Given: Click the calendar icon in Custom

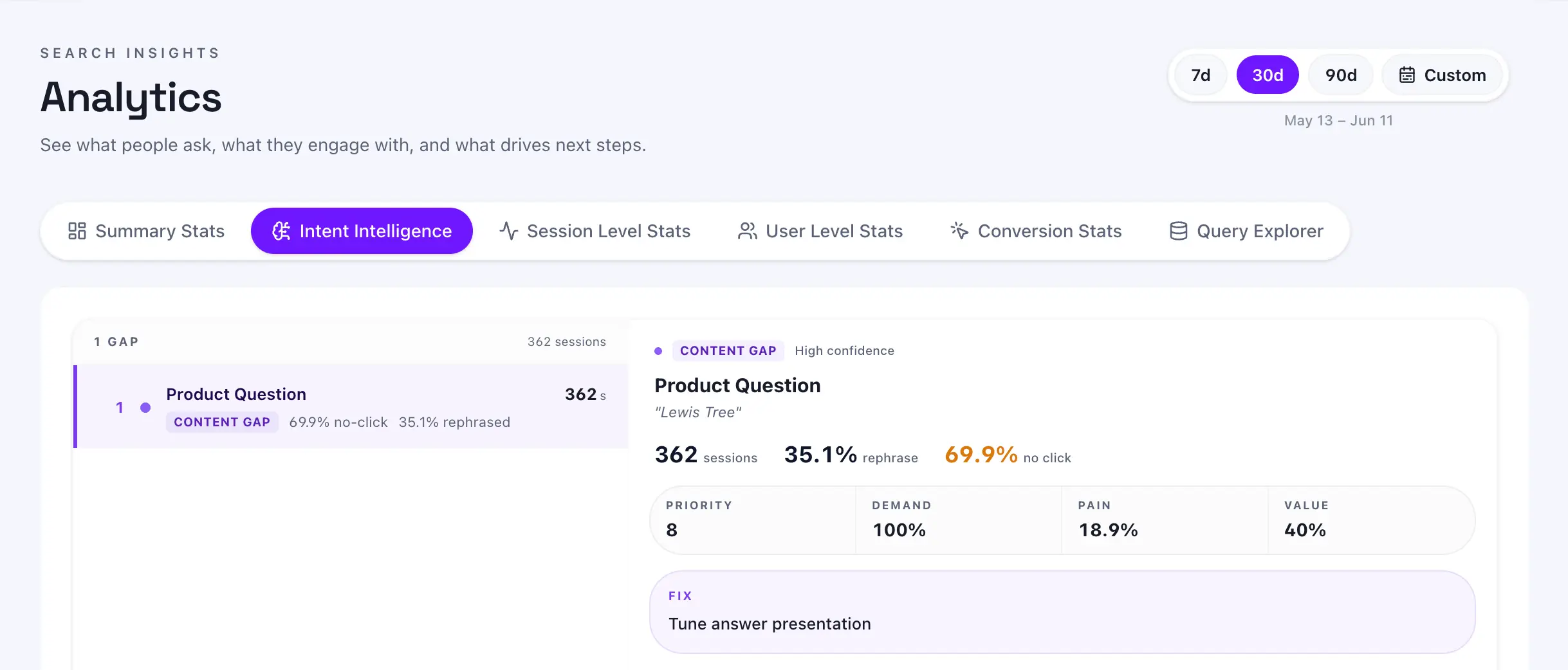Looking at the screenshot, I should point(1407,75).
